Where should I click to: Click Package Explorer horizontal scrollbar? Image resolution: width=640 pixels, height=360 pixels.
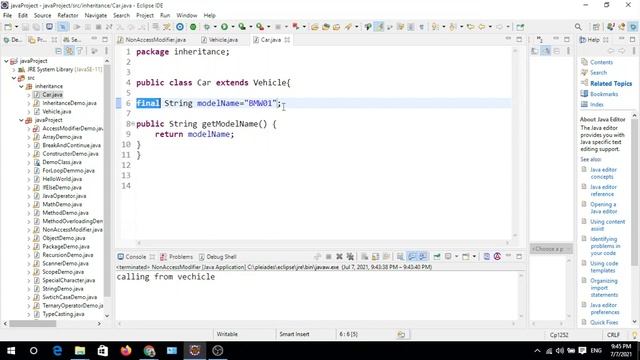coord(33,324)
